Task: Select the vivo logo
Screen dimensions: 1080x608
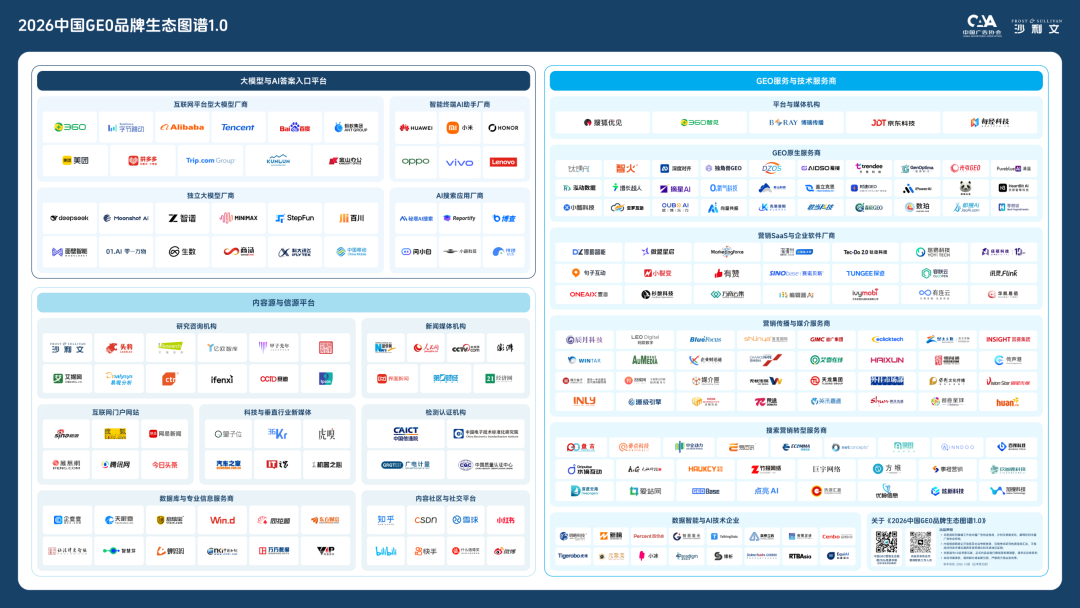Action: coord(459,162)
